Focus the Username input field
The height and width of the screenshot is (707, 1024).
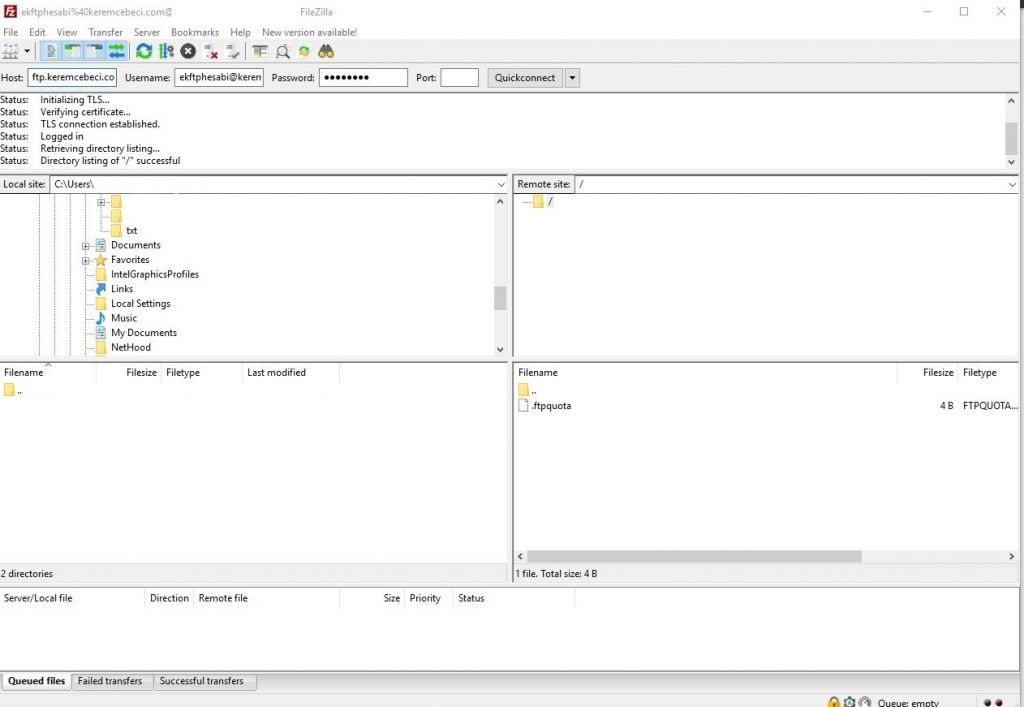(x=219, y=77)
